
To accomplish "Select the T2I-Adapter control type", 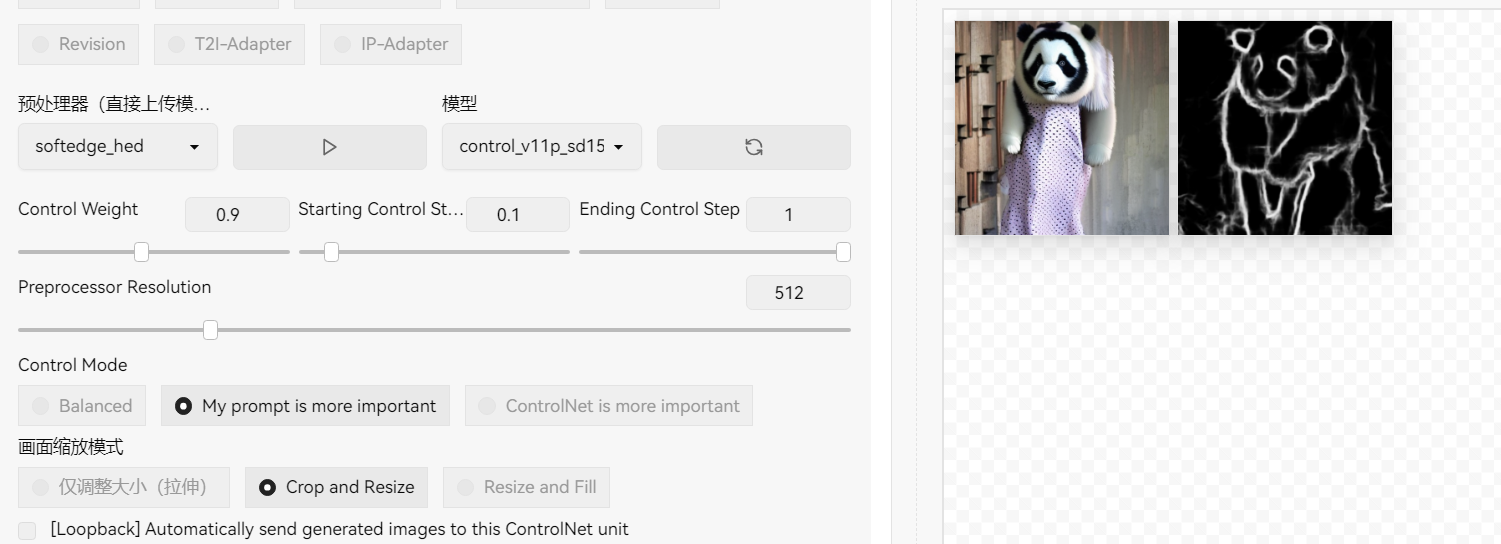I will [x=177, y=44].
